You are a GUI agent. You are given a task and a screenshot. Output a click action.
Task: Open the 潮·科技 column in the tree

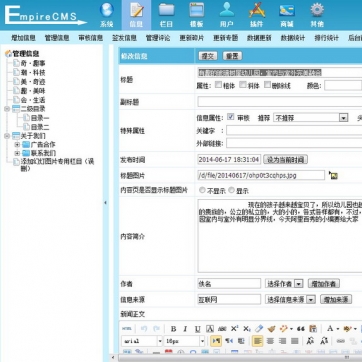click(33, 72)
